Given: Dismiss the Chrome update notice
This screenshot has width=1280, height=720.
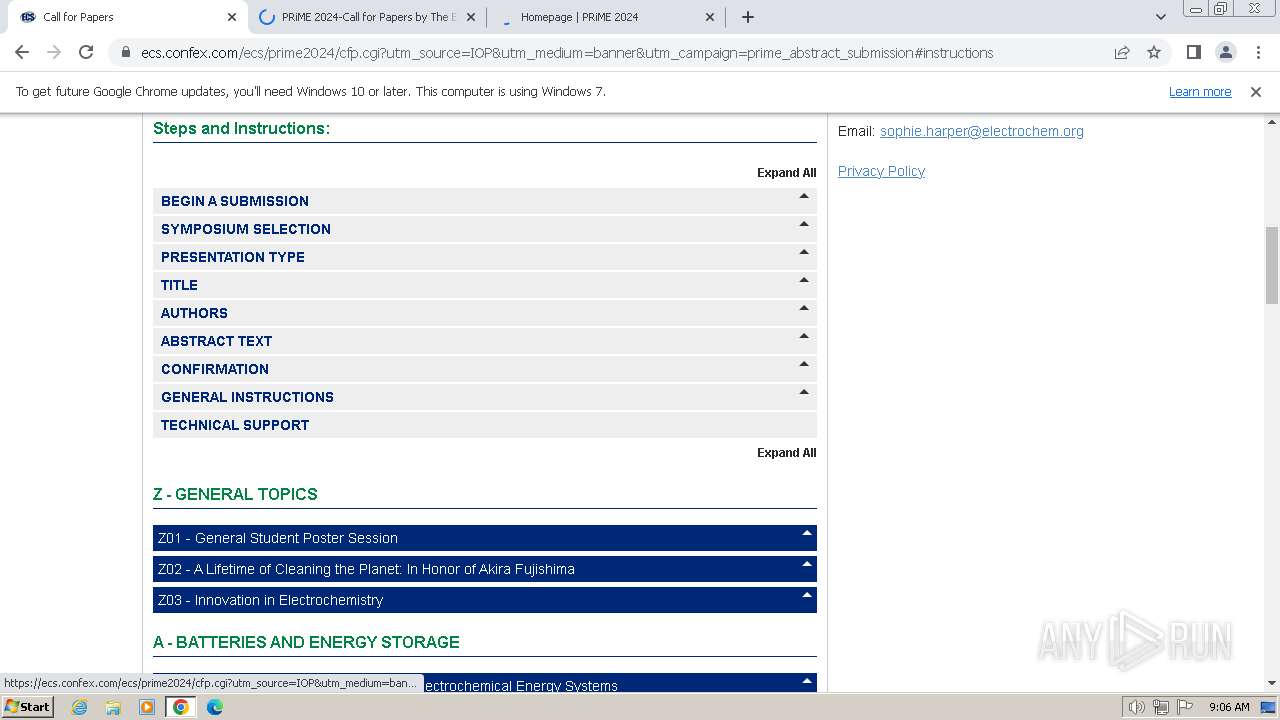Looking at the screenshot, I should 1256,91.
